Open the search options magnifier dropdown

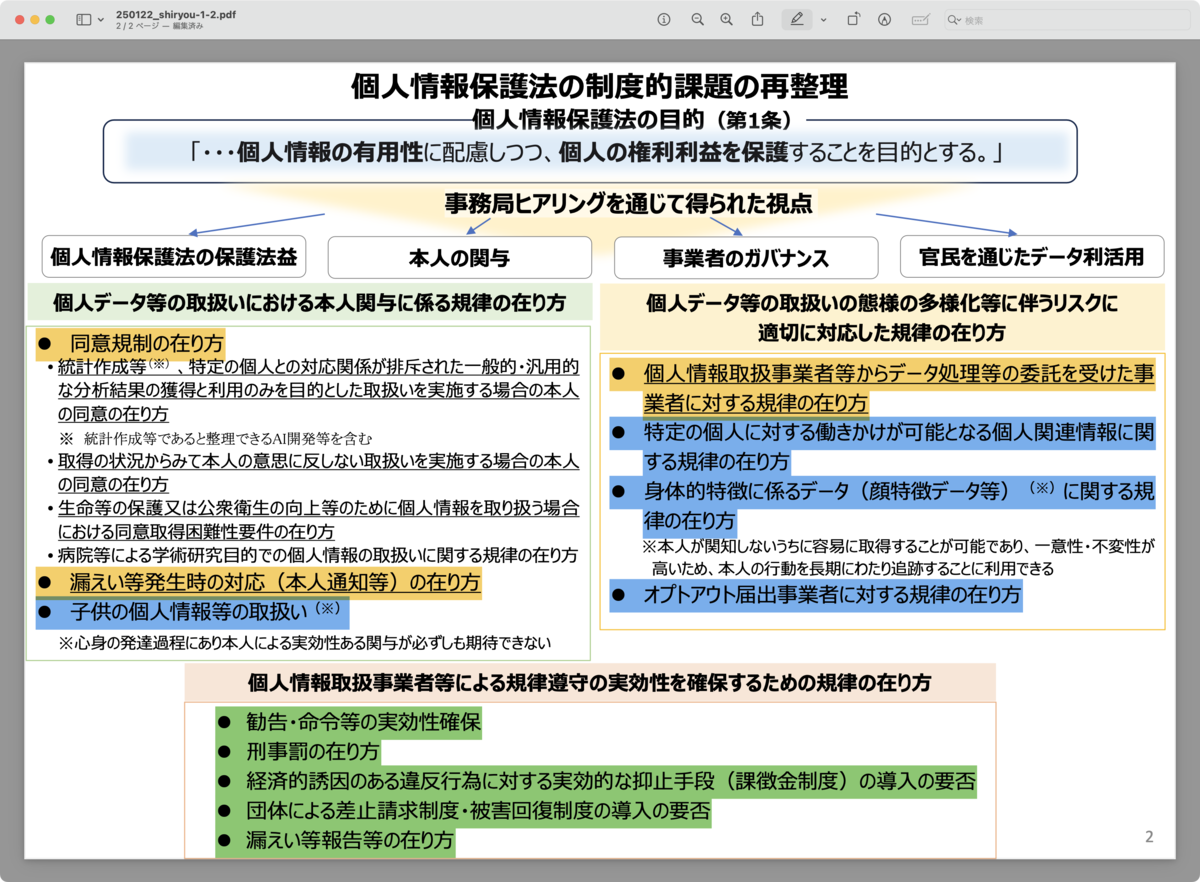pos(955,20)
